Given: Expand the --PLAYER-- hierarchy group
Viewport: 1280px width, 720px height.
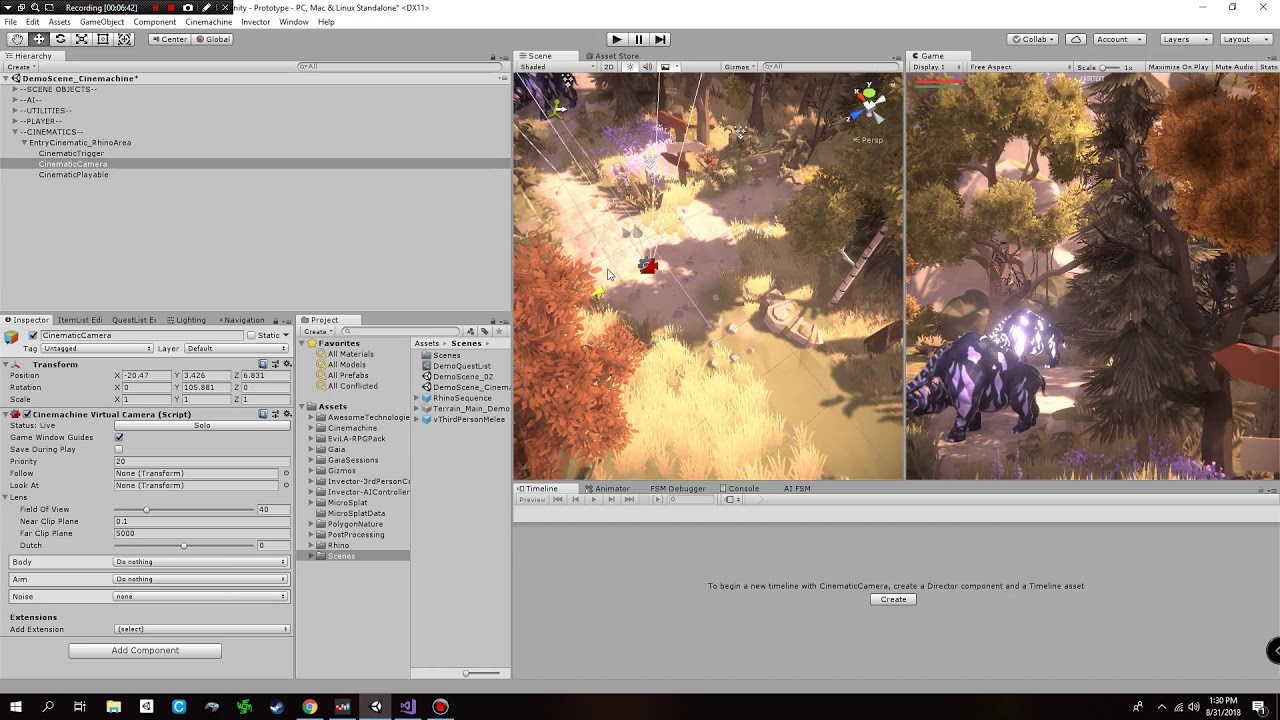Looking at the screenshot, I should tap(15, 121).
